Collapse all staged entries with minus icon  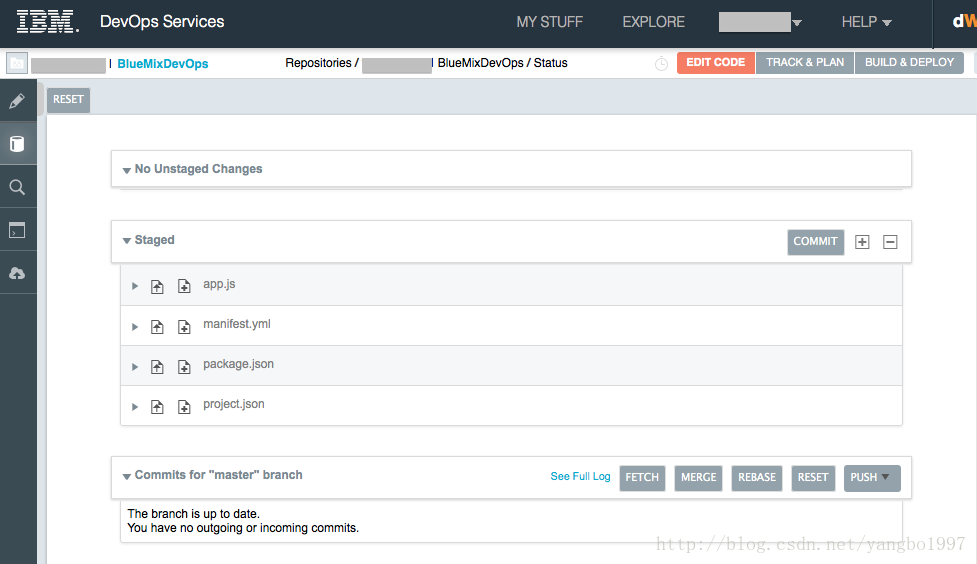[x=890, y=242]
